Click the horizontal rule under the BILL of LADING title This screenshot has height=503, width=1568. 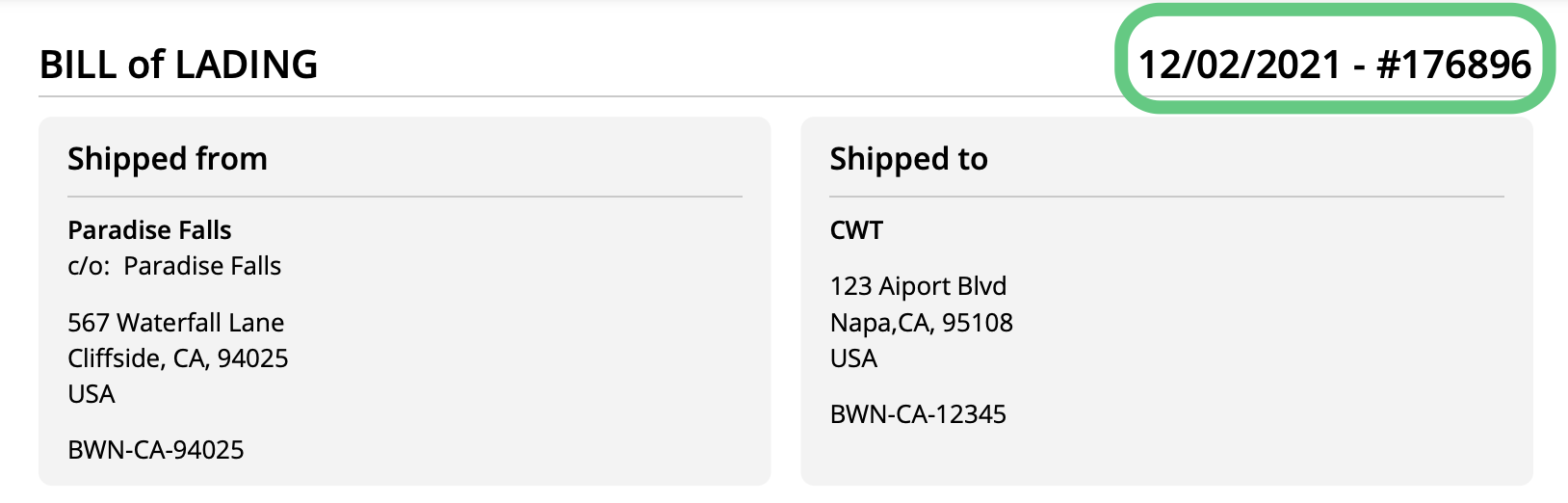578,96
